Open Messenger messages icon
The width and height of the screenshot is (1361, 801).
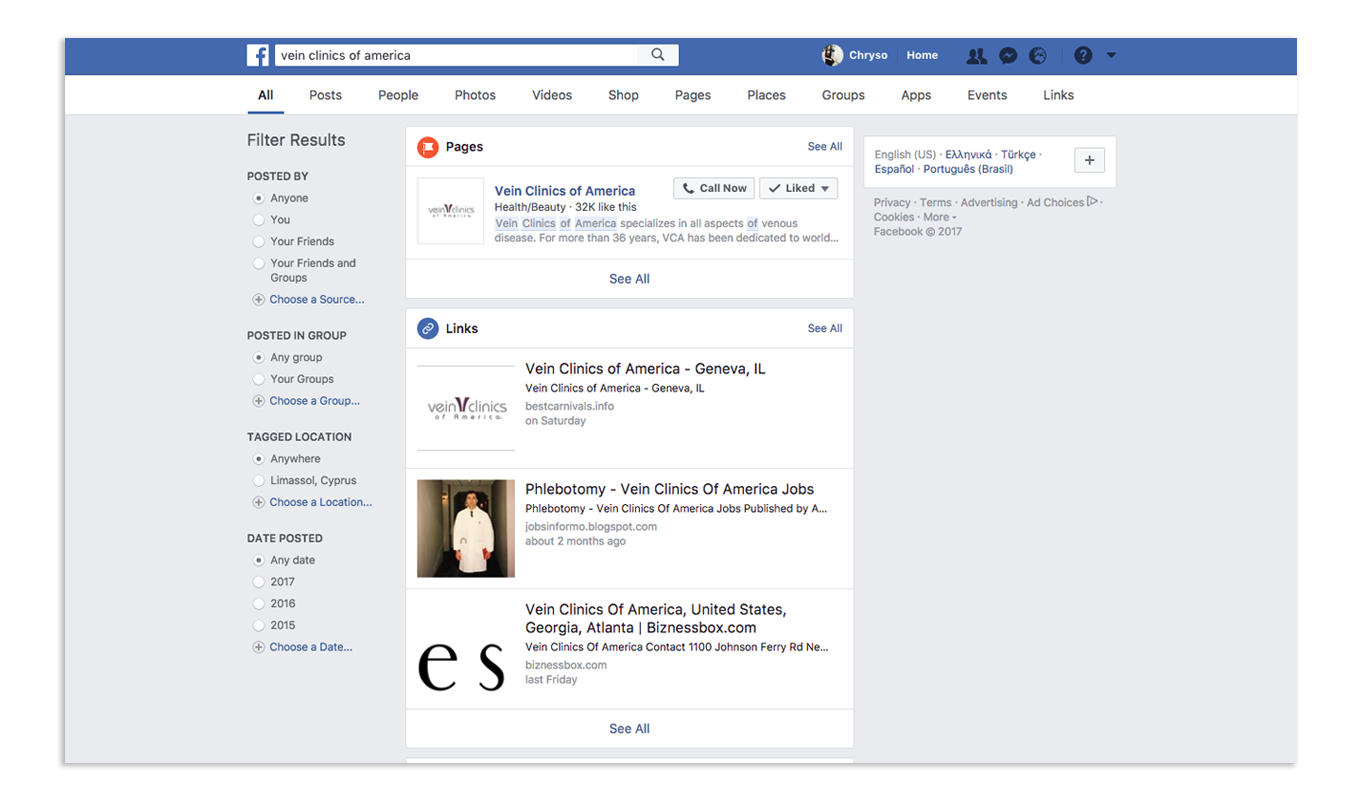point(1008,56)
